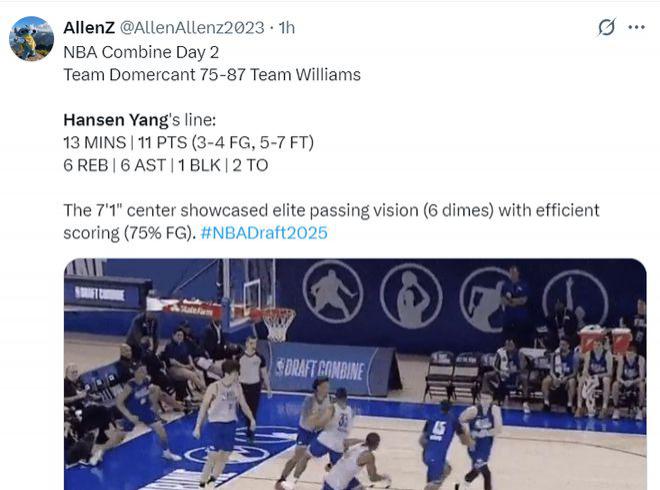Viewport: 660px width, 490px height.
Task: Click the NBA Combine Day 2 line
Action: [x=141, y=52]
